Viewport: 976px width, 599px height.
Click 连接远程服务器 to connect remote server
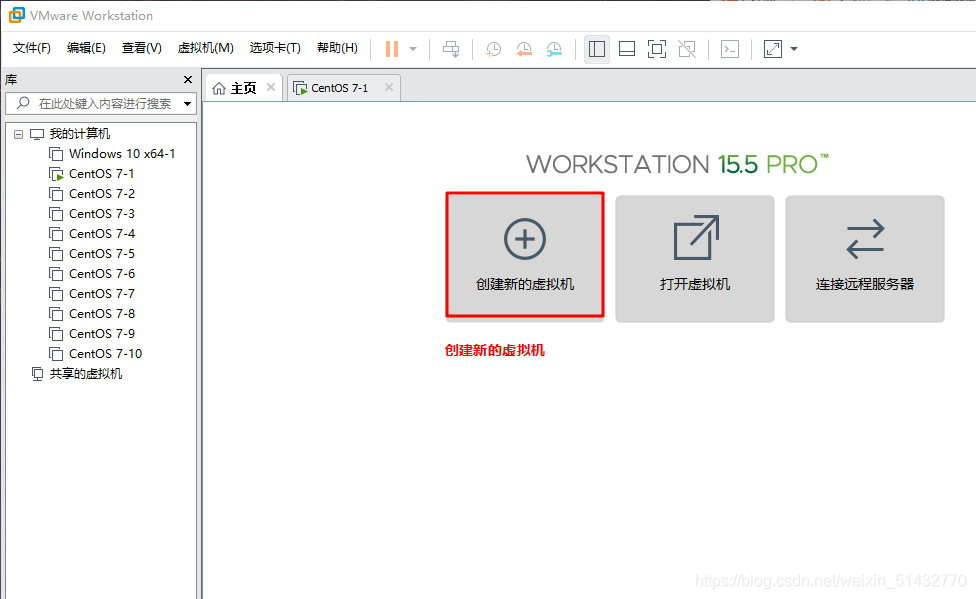[864, 258]
